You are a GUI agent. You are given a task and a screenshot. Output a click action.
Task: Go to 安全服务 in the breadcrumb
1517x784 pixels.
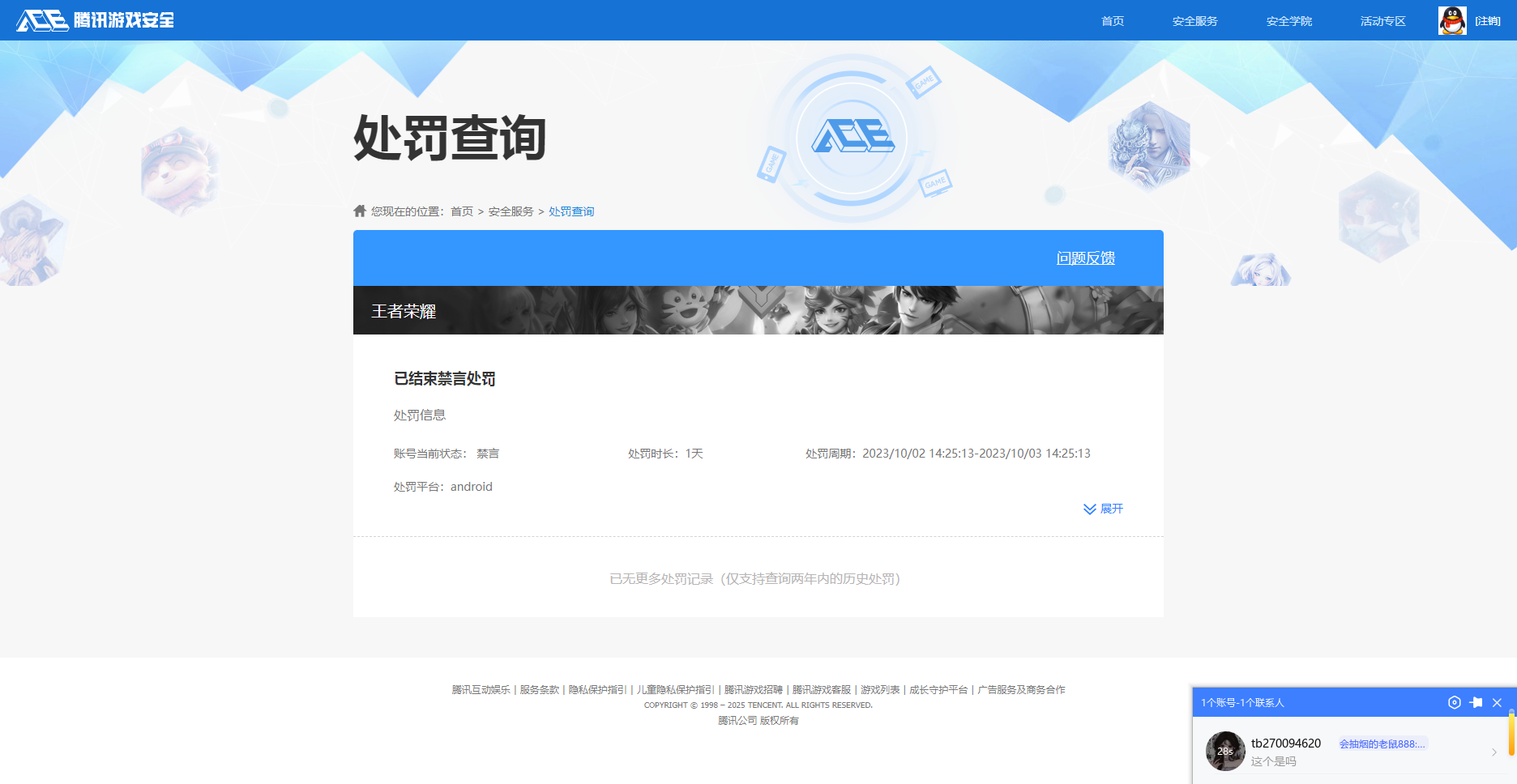(511, 211)
